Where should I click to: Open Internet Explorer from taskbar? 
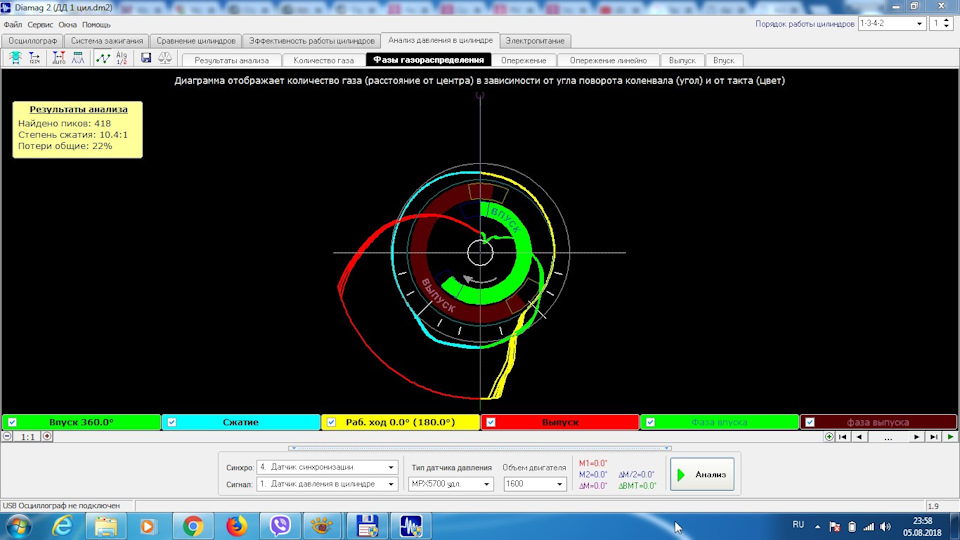coord(62,526)
